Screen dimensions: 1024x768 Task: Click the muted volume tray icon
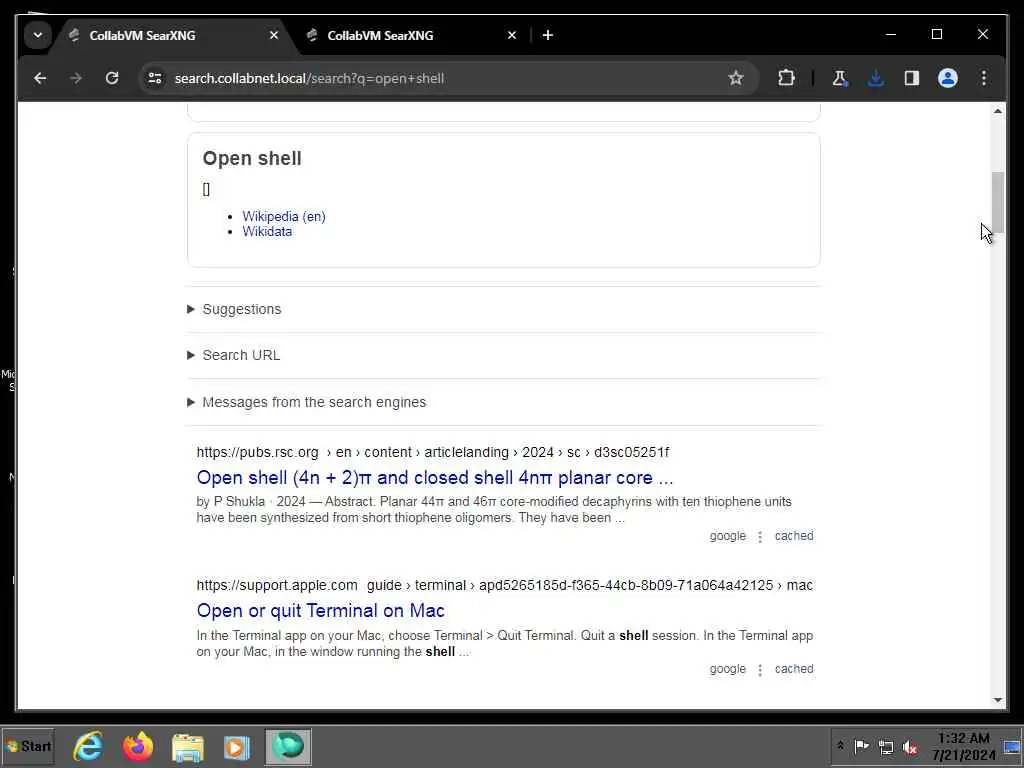910,746
